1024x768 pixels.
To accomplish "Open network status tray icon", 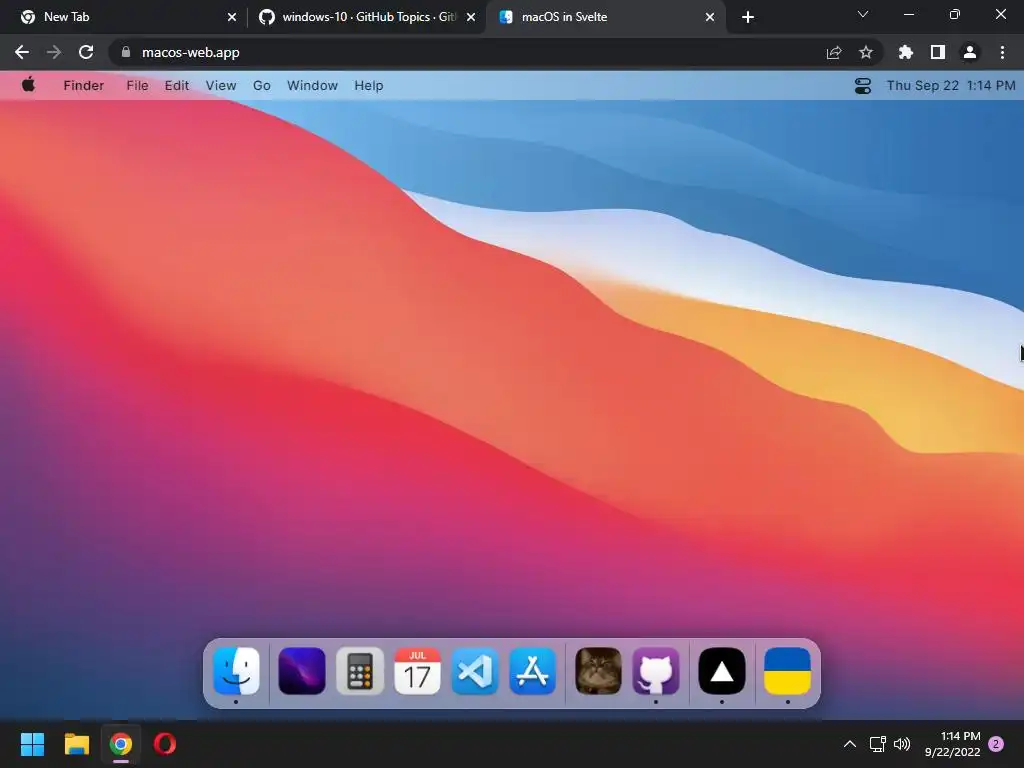I will [x=877, y=744].
